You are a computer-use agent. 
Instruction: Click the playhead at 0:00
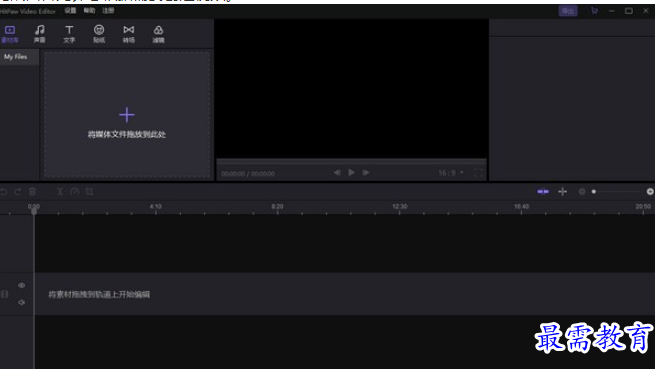(34, 210)
